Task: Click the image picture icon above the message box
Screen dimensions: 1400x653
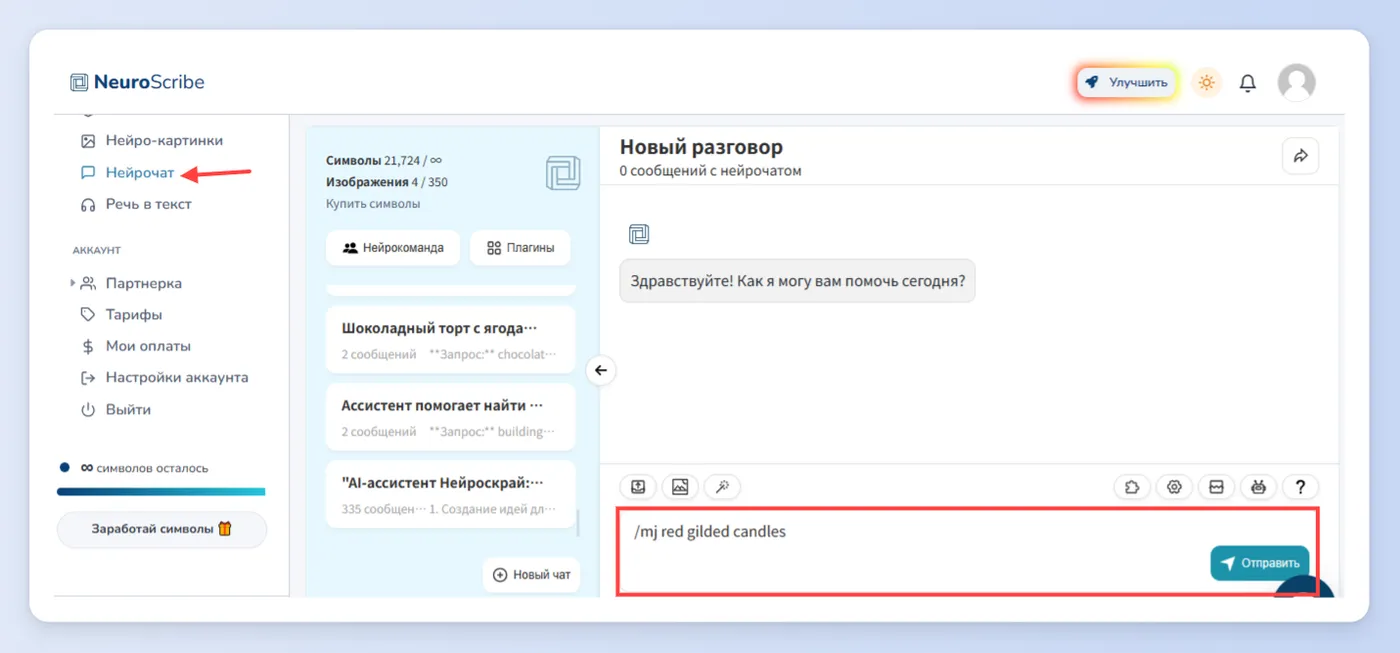Action: pos(680,487)
